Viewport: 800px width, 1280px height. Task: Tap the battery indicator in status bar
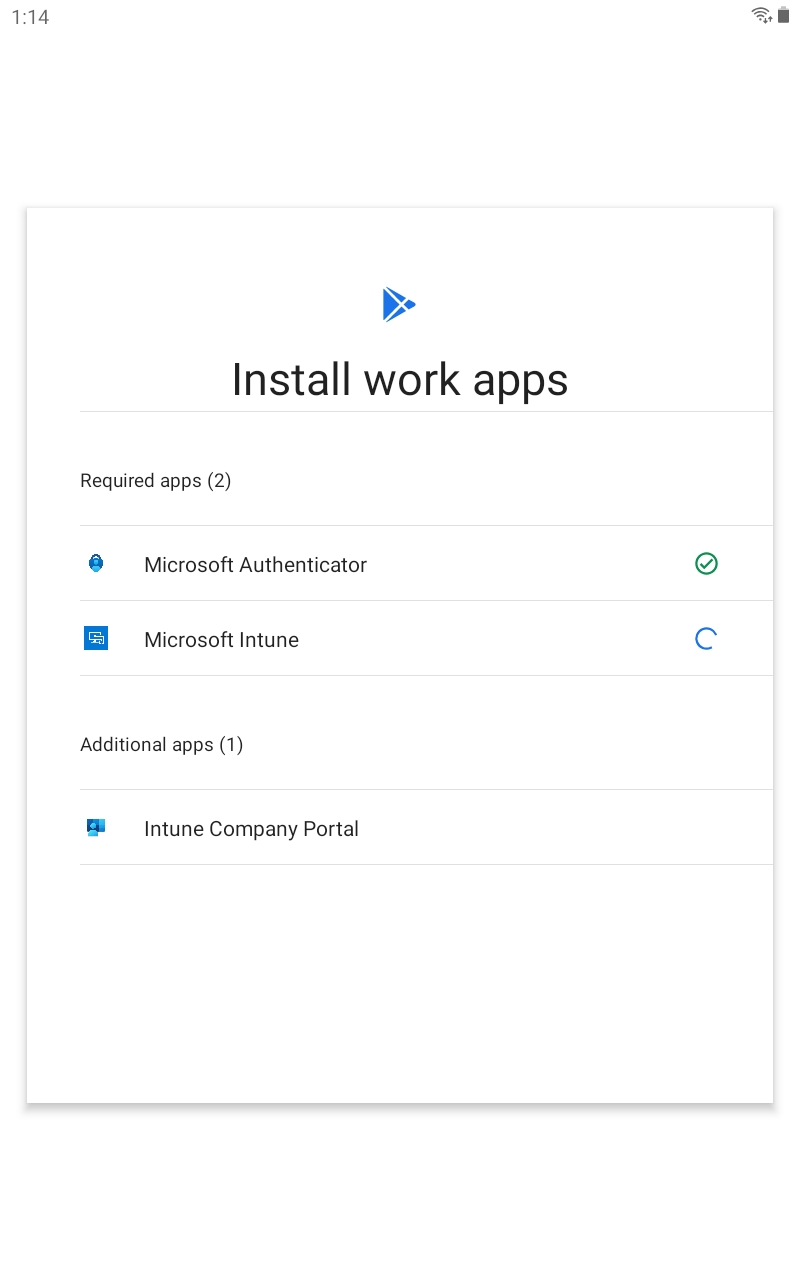coord(784,15)
